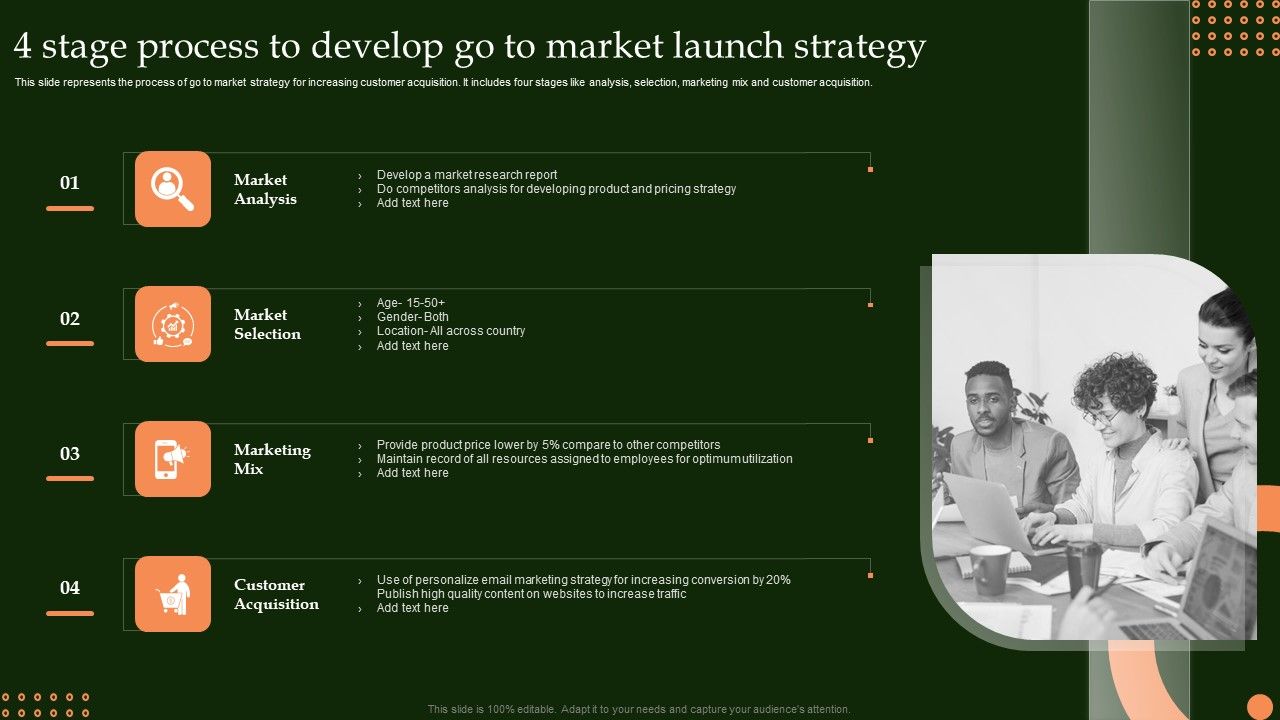The image size is (1280, 720).
Task: Click 'Add text here' under Customer Acquisition
Action: point(412,607)
